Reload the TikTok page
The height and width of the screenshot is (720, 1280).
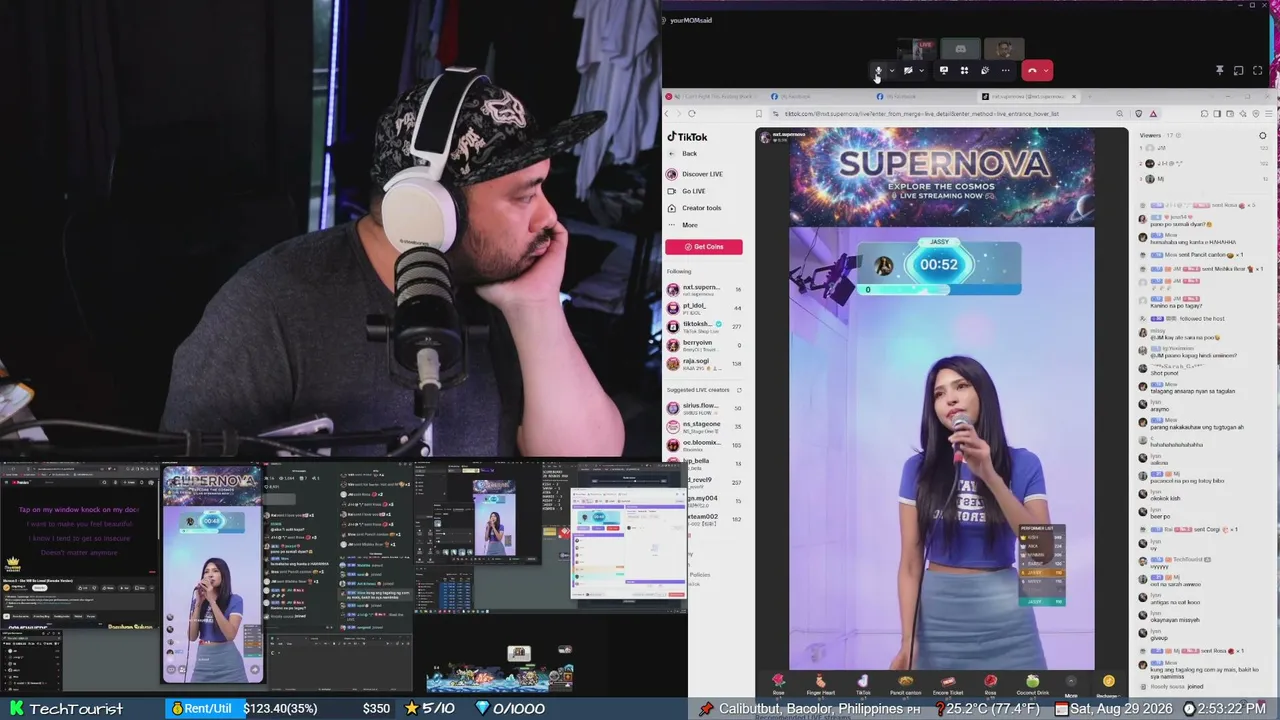pyautogui.click(x=691, y=114)
